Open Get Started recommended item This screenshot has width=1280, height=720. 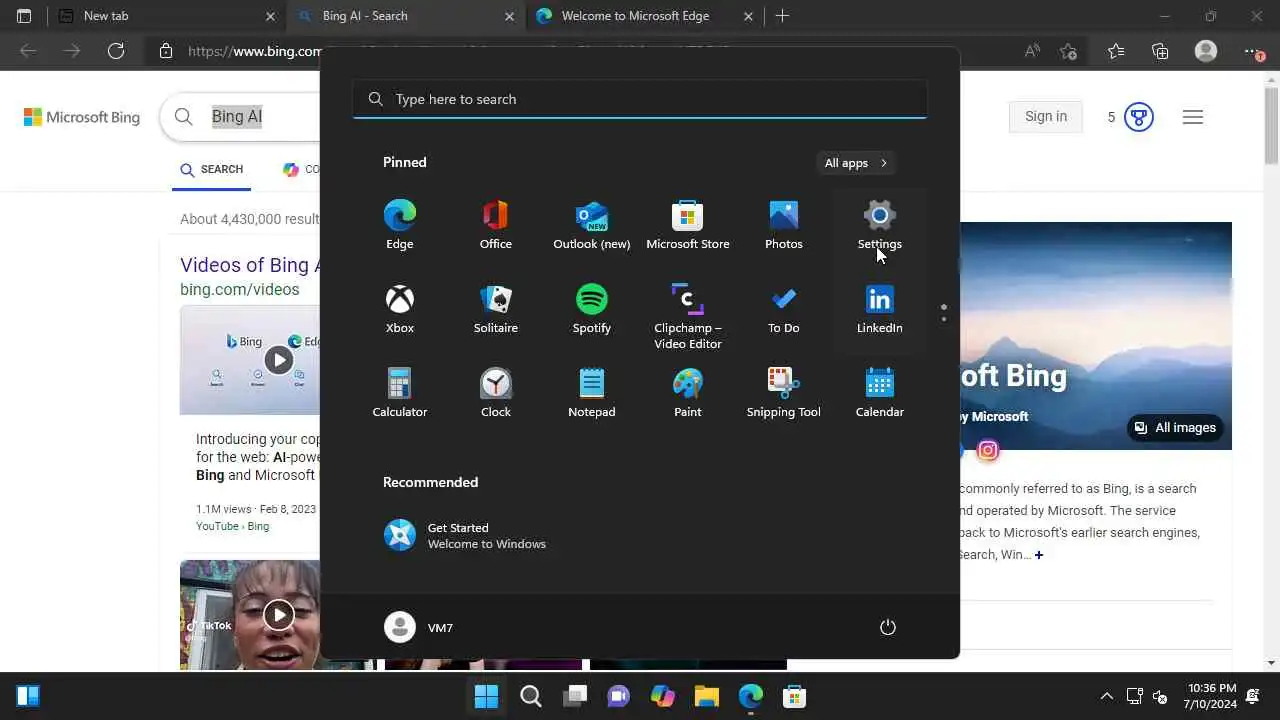coord(465,536)
